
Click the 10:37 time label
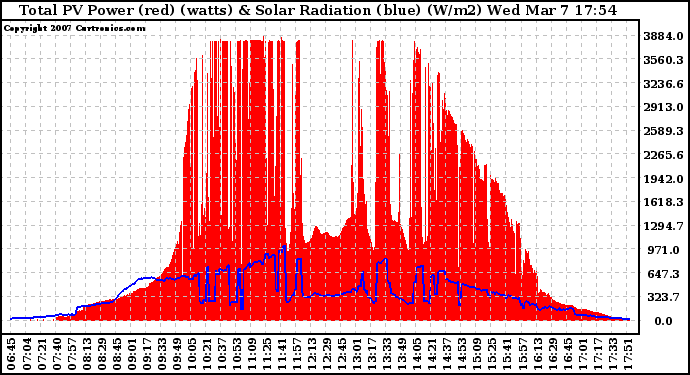[221, 354]
